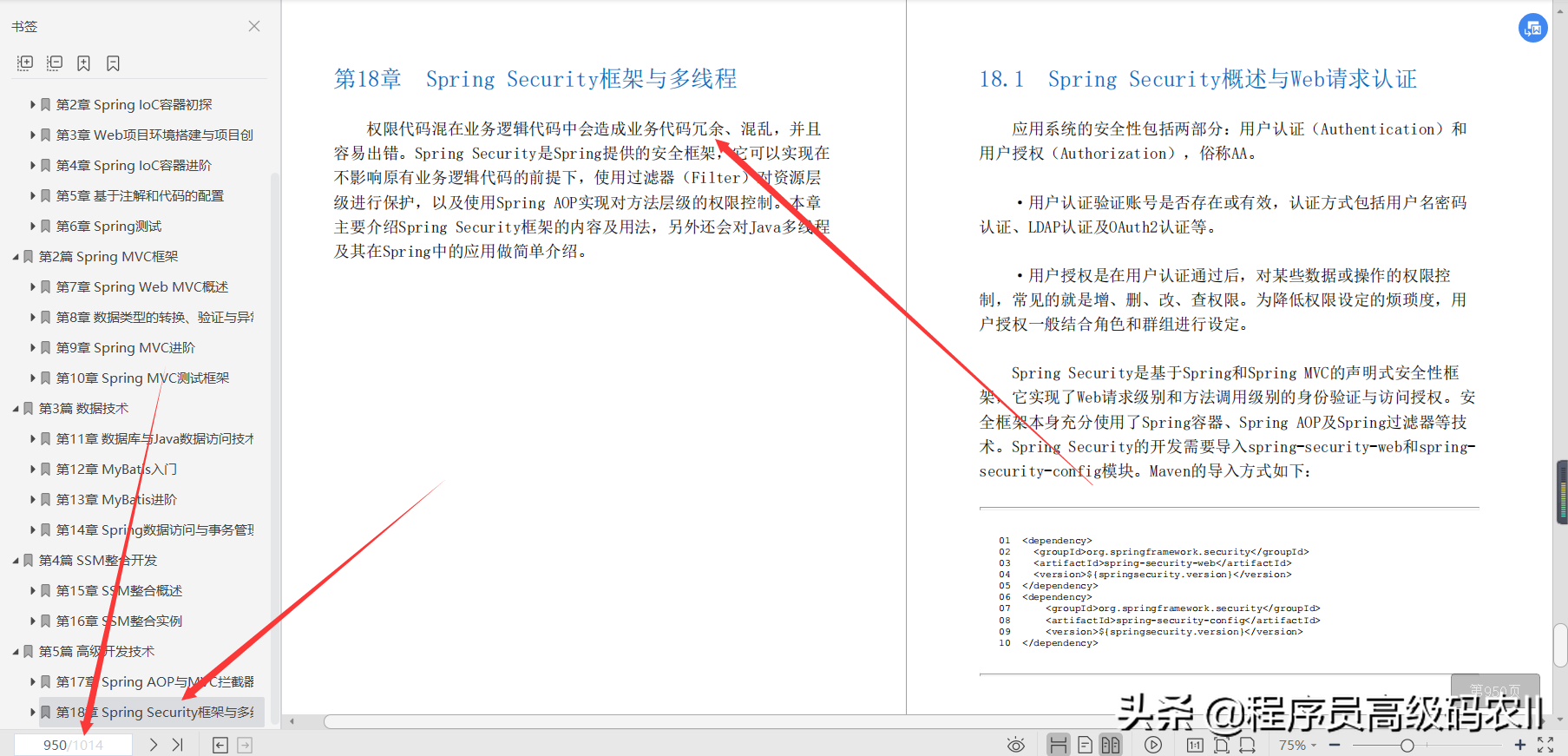This screenshot has height=756, width=1568.
Task: Go to the next page
Action: coord(154,745)
